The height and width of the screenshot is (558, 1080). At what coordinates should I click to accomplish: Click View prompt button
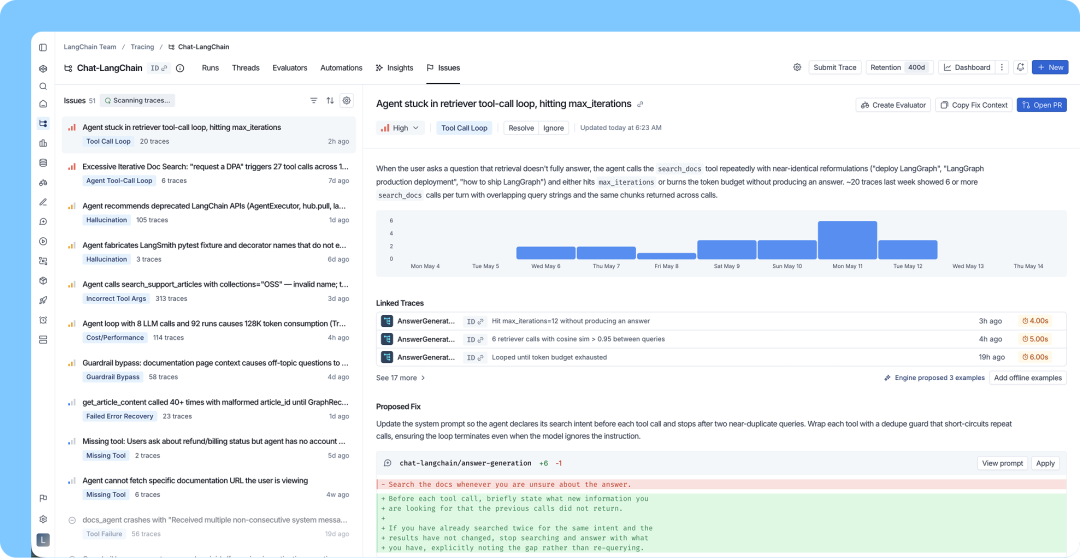coord(1002,463)
